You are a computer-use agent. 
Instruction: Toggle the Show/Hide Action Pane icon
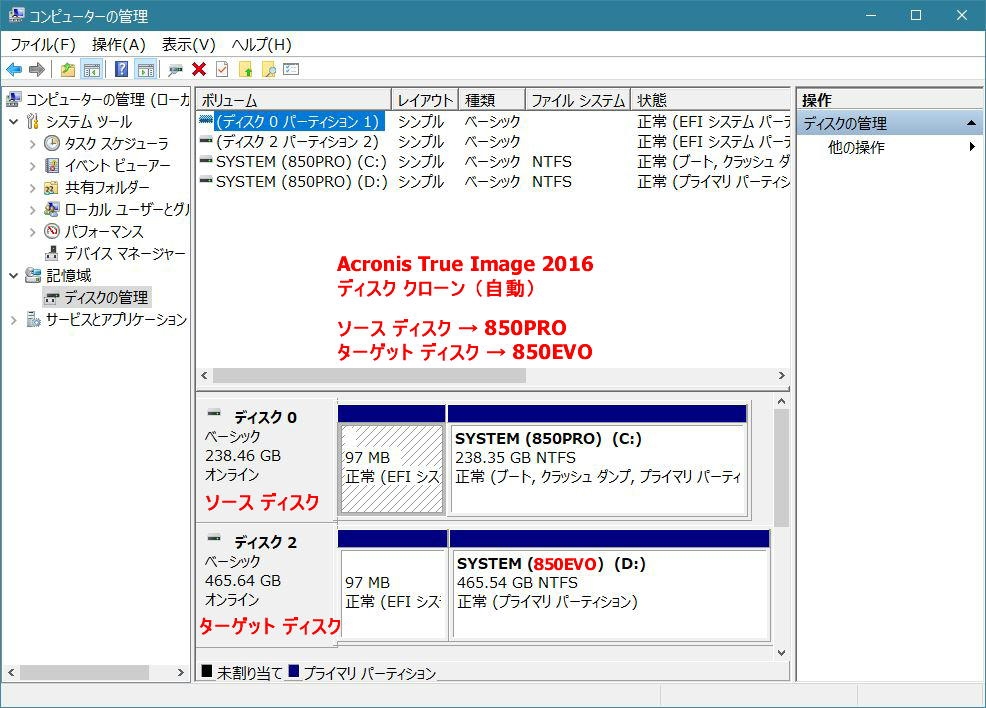pyautogui.click(x=146, y=69)
